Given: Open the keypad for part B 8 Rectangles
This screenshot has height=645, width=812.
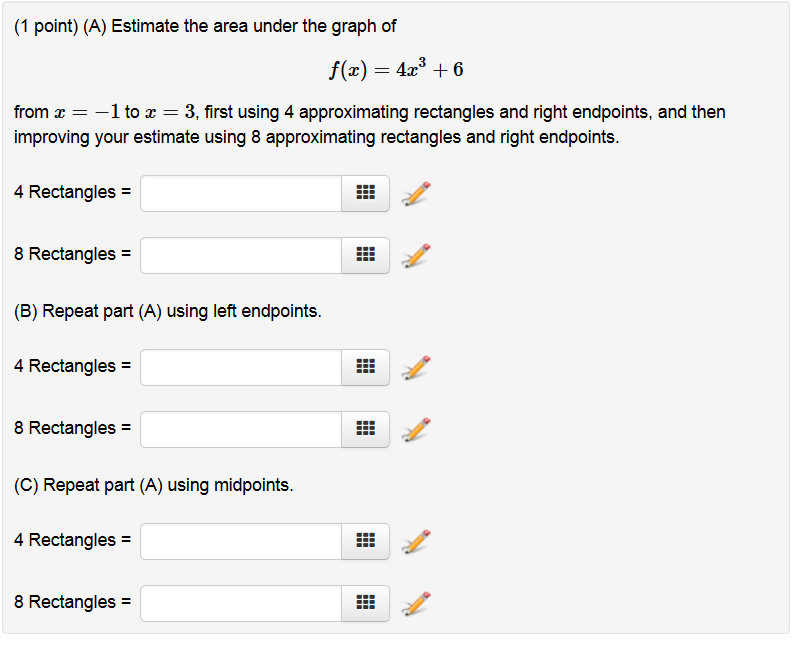Looking at the screenshot, I should [365, 429].
